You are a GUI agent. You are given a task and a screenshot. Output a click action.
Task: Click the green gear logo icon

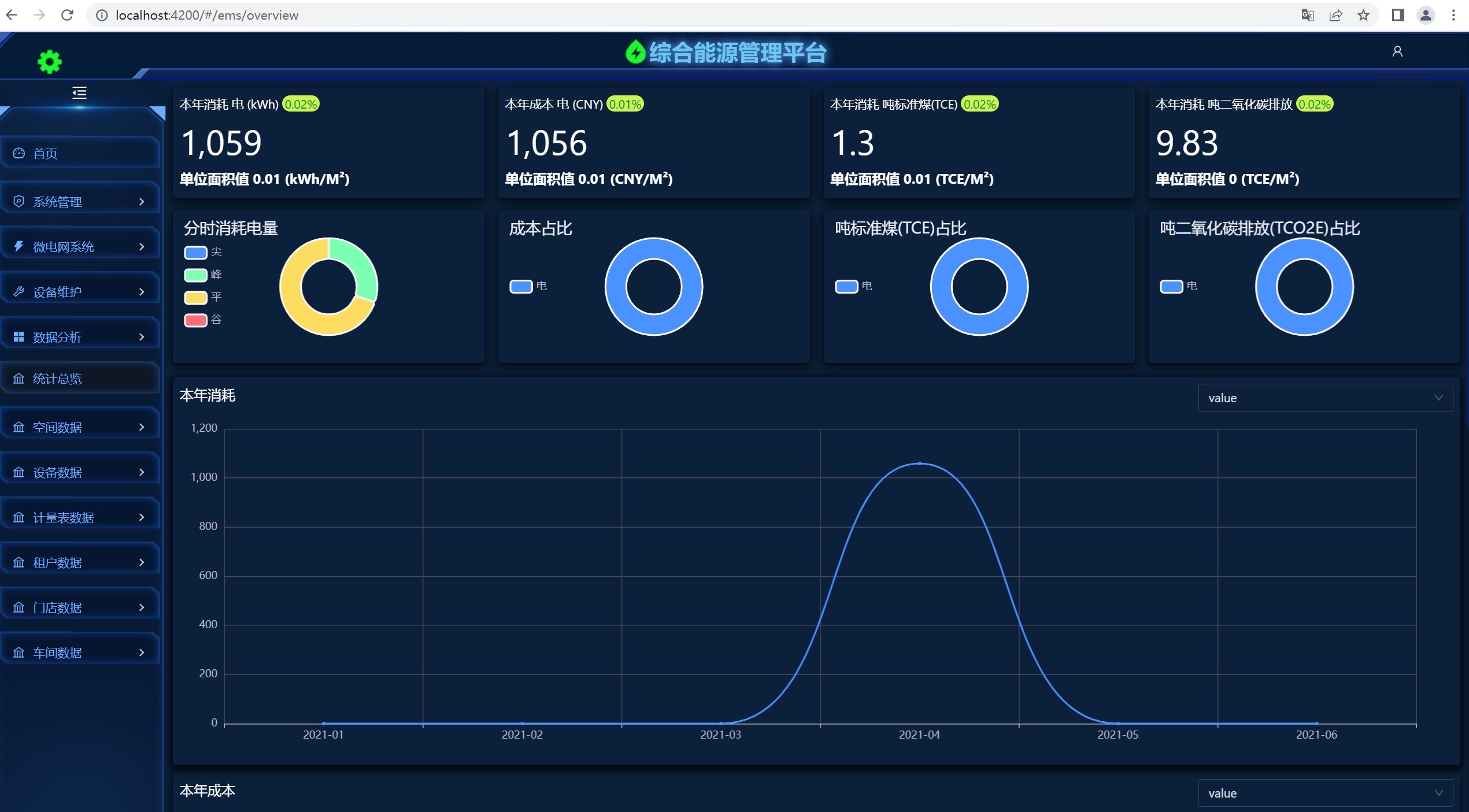pos(50,62)
